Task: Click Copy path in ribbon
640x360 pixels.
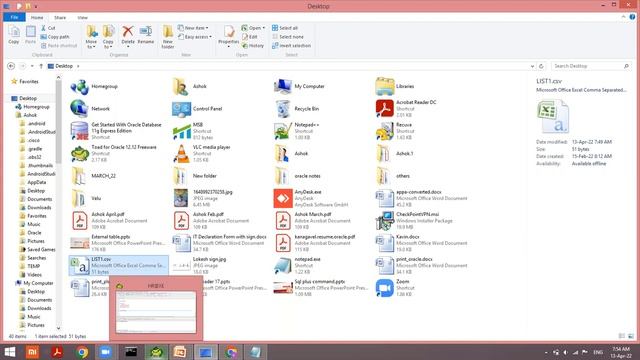Action: 55,37
